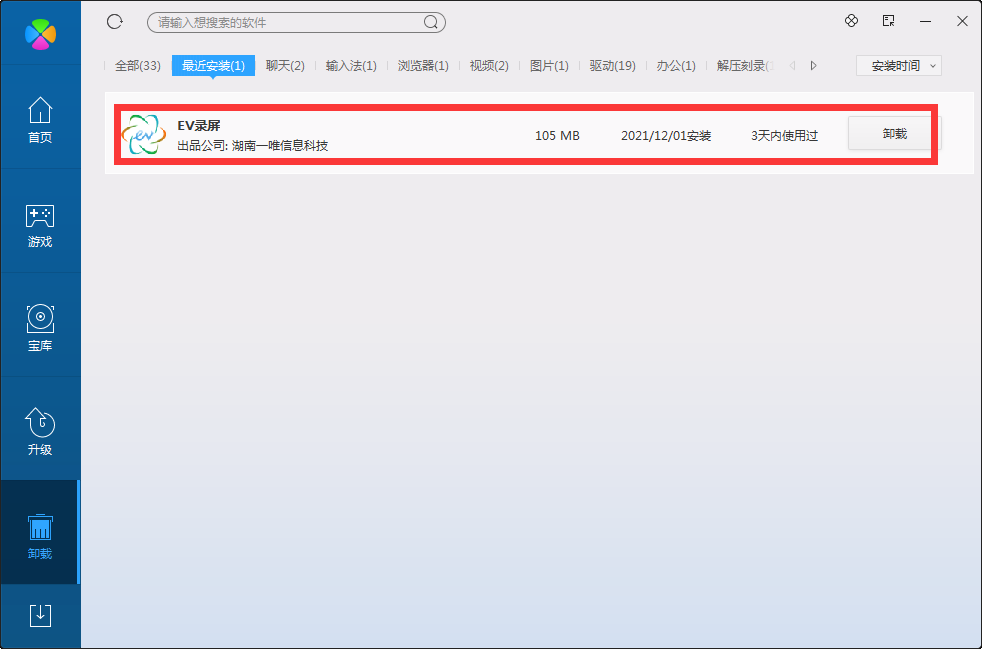Open the 视频(2) video category
Viewport: 982px width, 649px height.
(x=487, y=65)
